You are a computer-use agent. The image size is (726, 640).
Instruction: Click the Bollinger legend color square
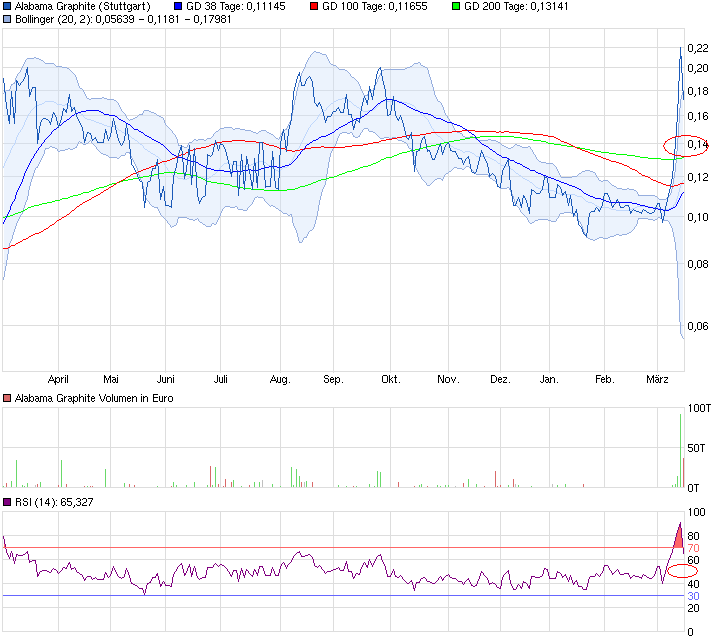pos(8,19)
